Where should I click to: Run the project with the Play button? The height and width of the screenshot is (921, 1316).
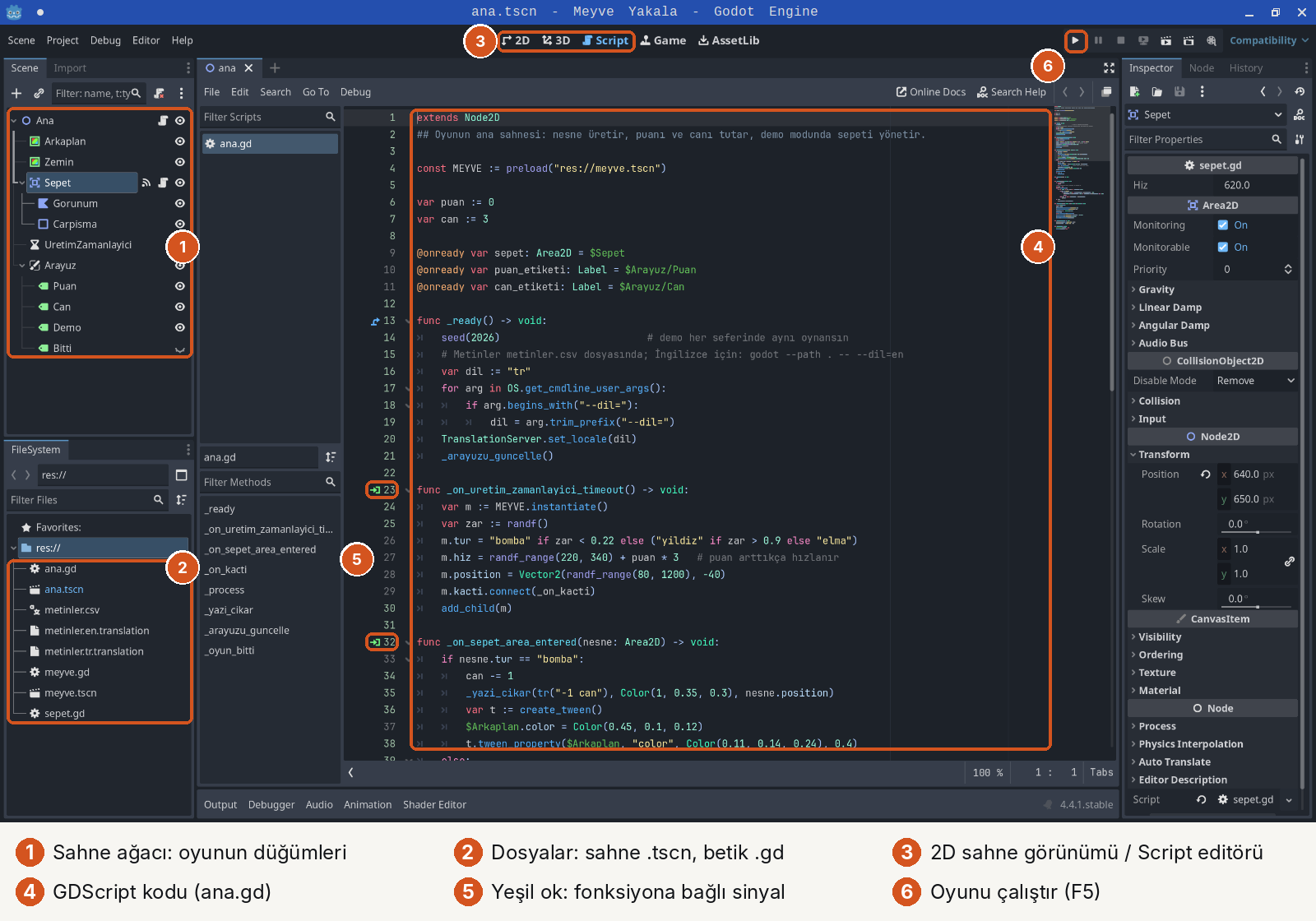coord(1075,40)
